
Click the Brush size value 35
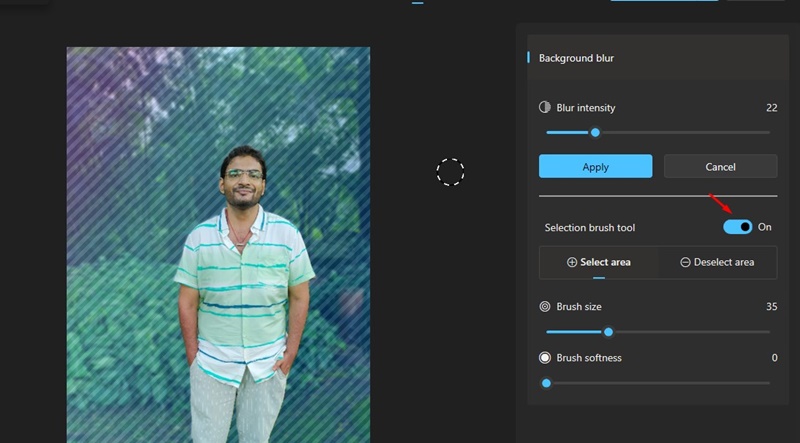click(771, 307)
